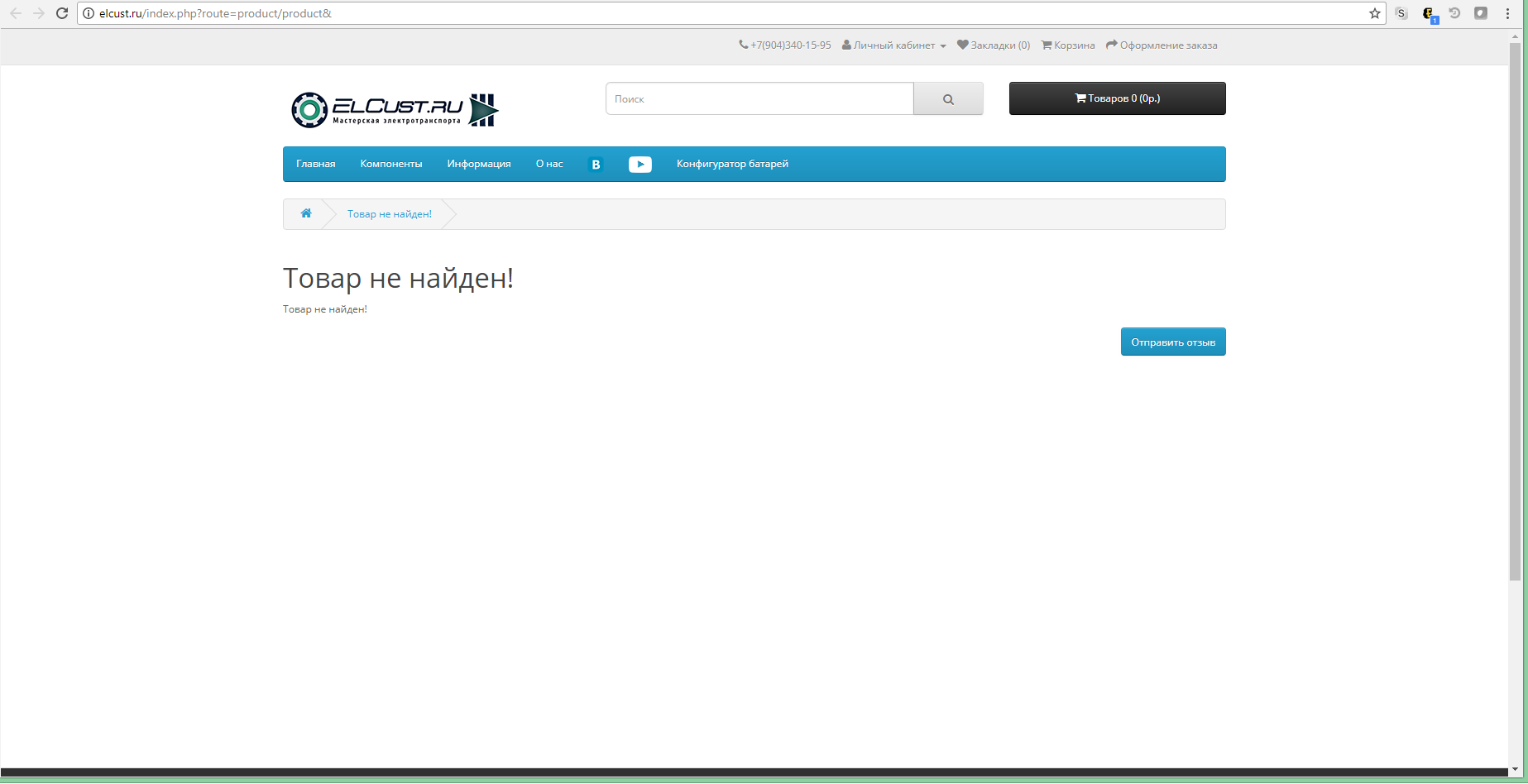Click the Поиск search input field

click(759, 98)
